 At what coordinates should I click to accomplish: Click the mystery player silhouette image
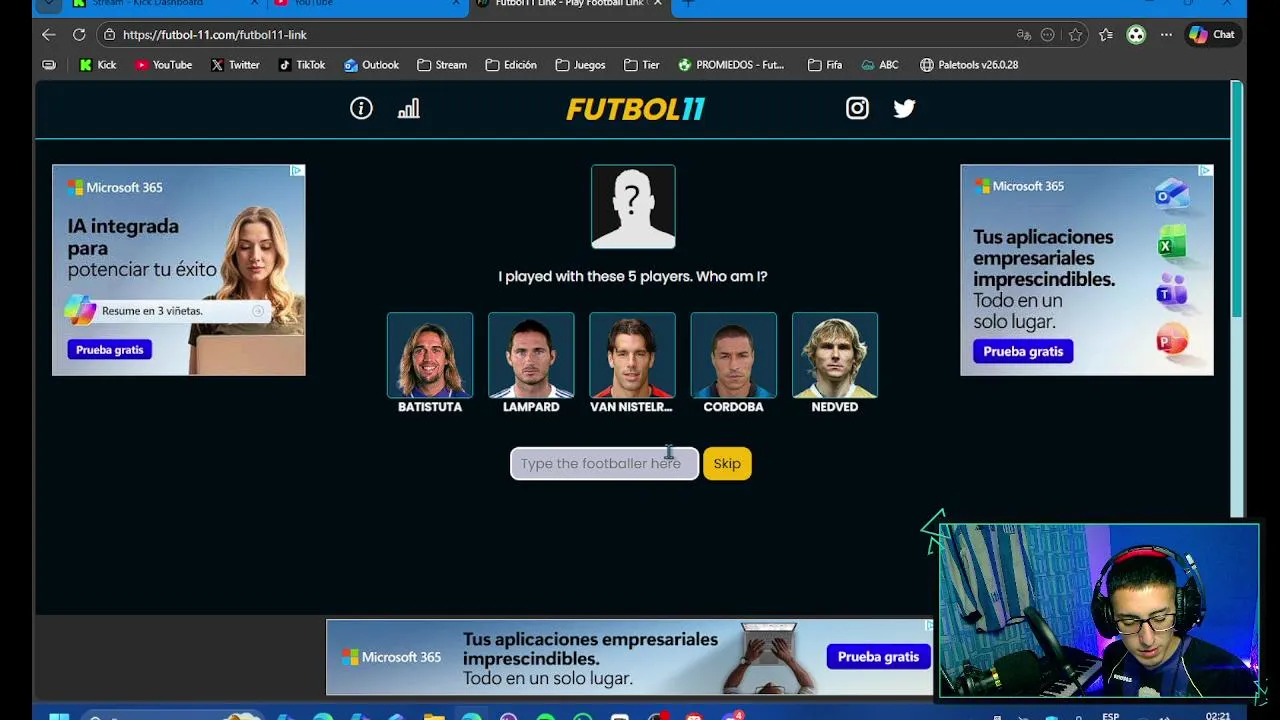coord(633,206)
